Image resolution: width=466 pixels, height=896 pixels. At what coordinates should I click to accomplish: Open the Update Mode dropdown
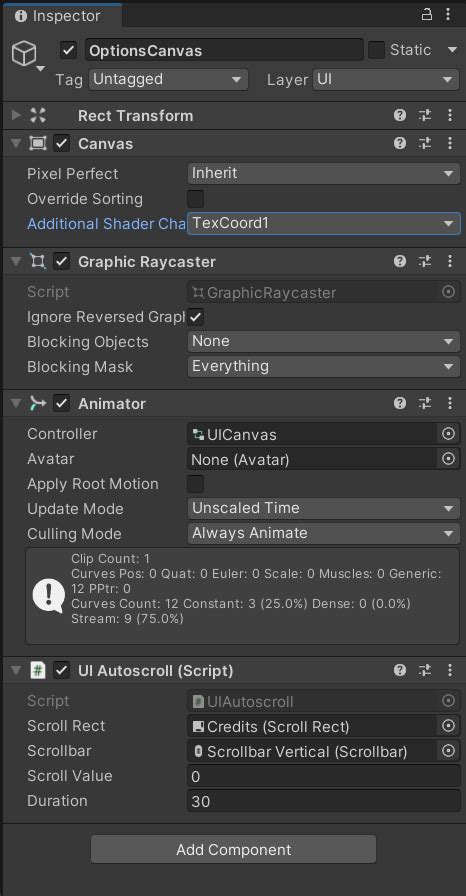[323, 508]
